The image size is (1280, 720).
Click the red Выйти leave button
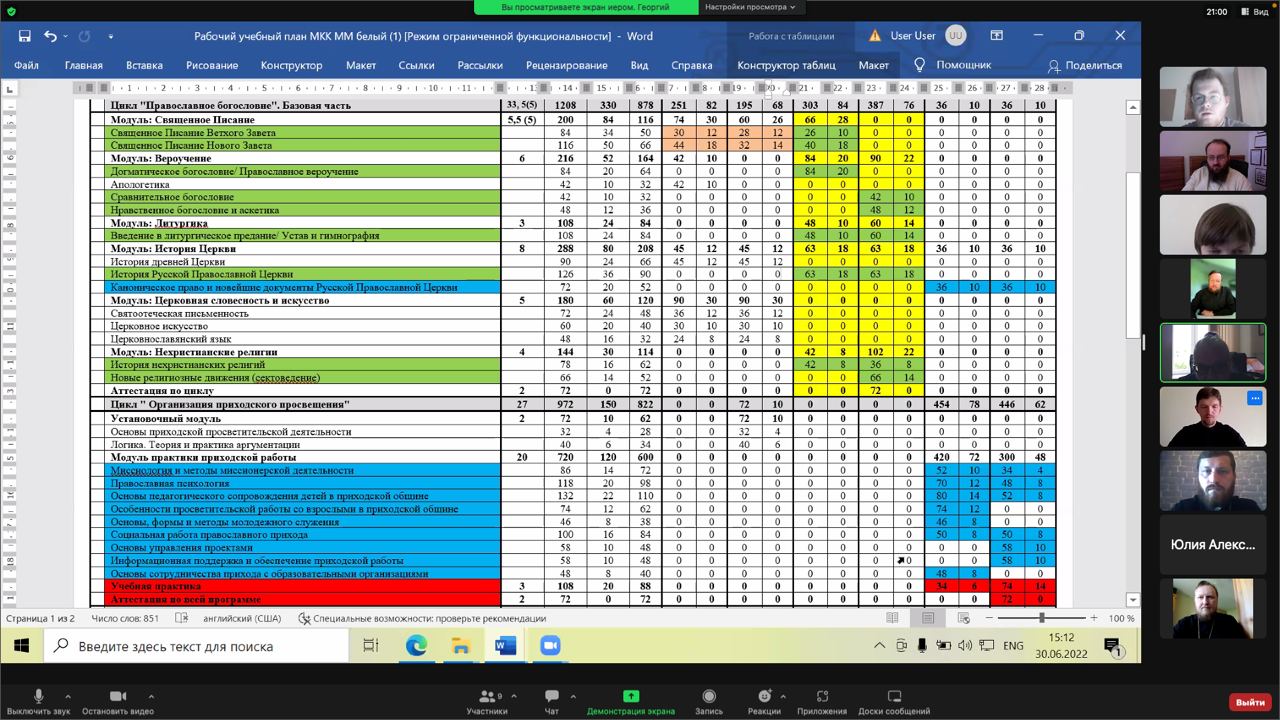tap(1250, 702)
